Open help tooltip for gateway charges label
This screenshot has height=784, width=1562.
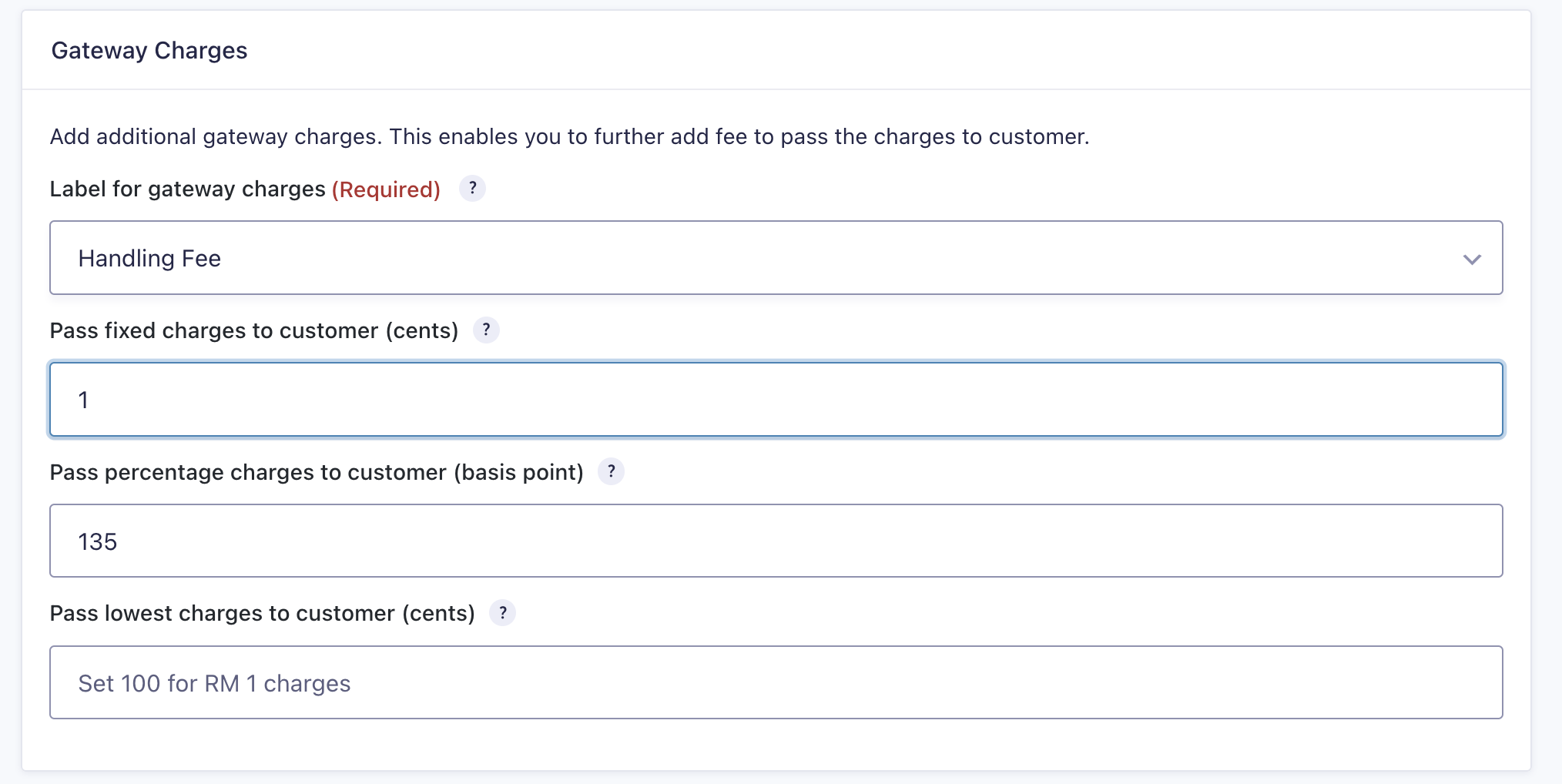472,189
